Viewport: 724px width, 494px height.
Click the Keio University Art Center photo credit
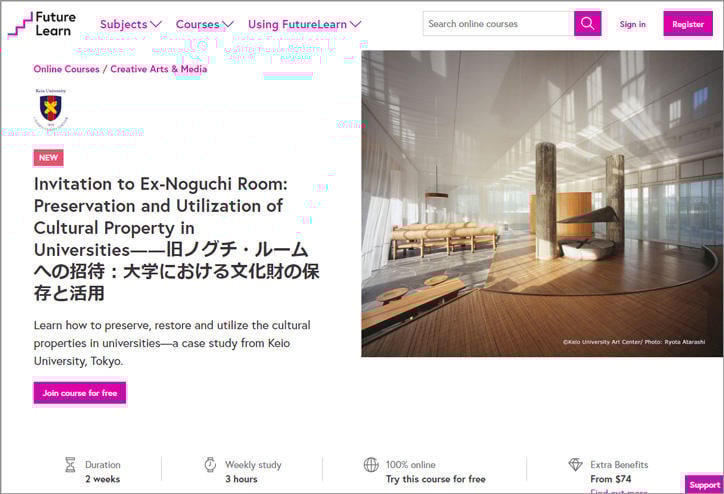(634, 342)
